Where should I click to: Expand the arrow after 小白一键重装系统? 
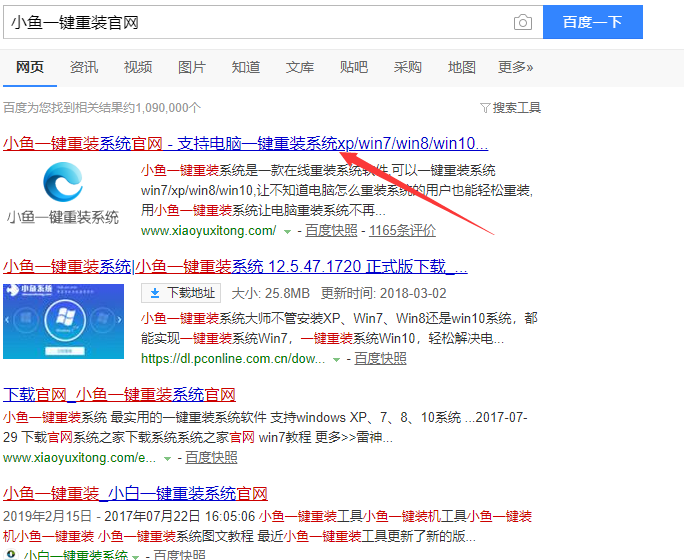point(136,557)
